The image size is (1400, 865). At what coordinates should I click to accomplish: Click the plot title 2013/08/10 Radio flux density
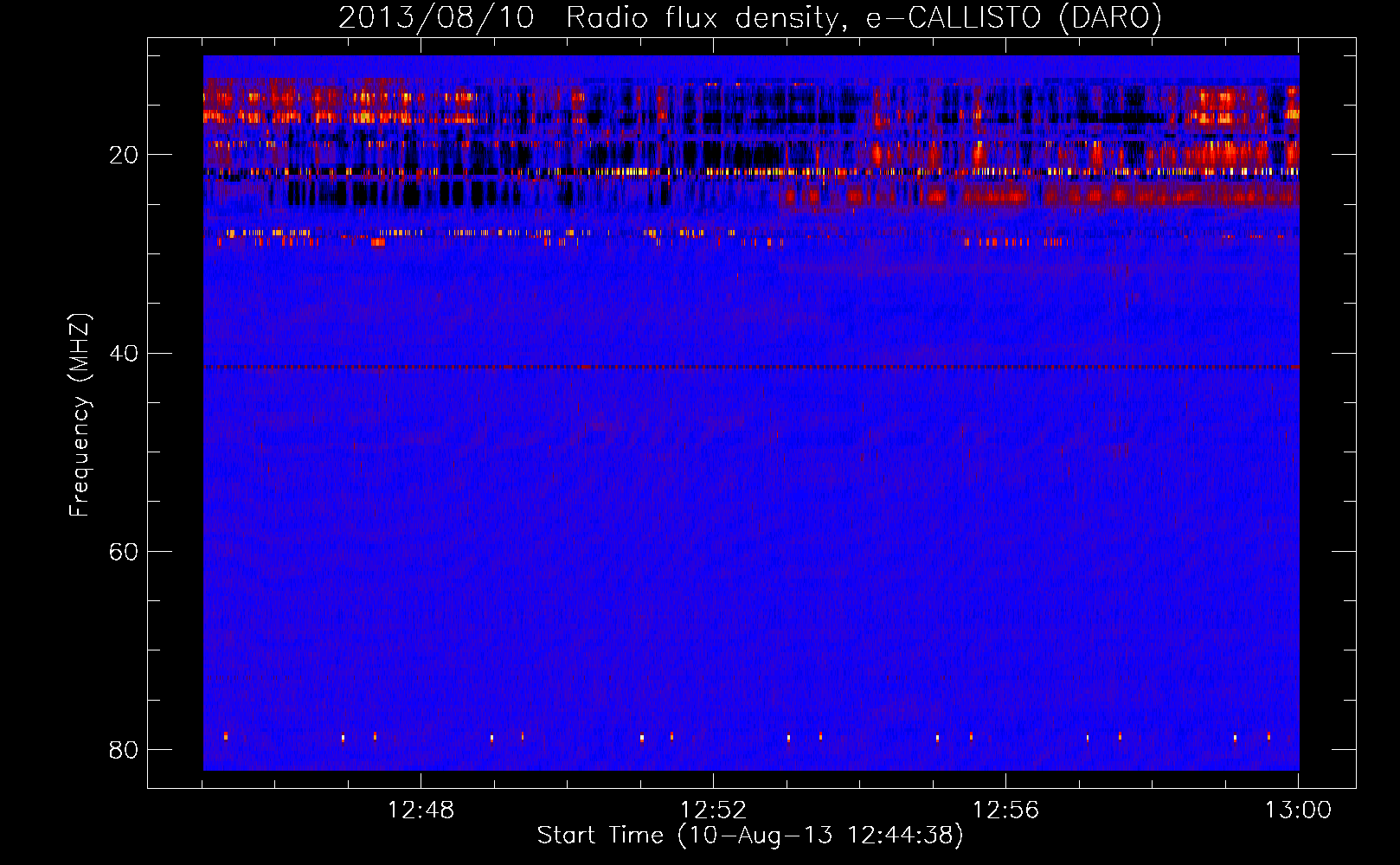[x=749, y=18]
